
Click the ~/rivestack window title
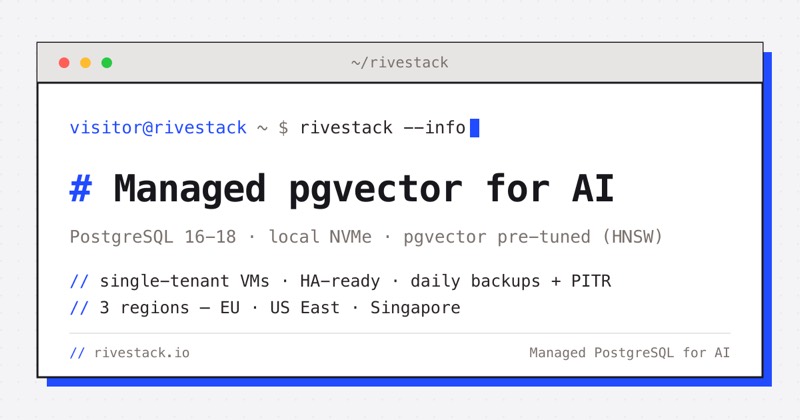click(399, 63)
